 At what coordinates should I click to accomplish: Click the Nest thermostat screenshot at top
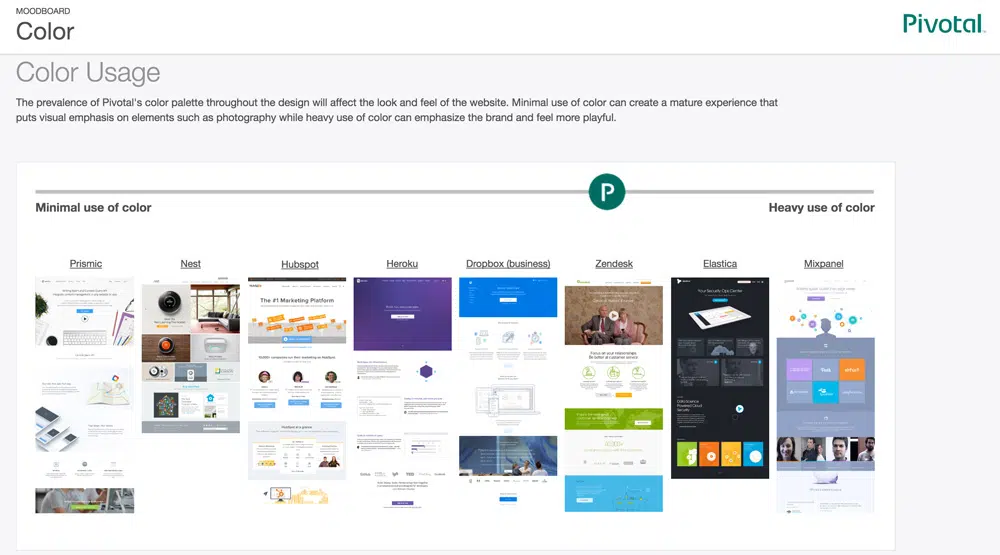click(x=191, y=308)
